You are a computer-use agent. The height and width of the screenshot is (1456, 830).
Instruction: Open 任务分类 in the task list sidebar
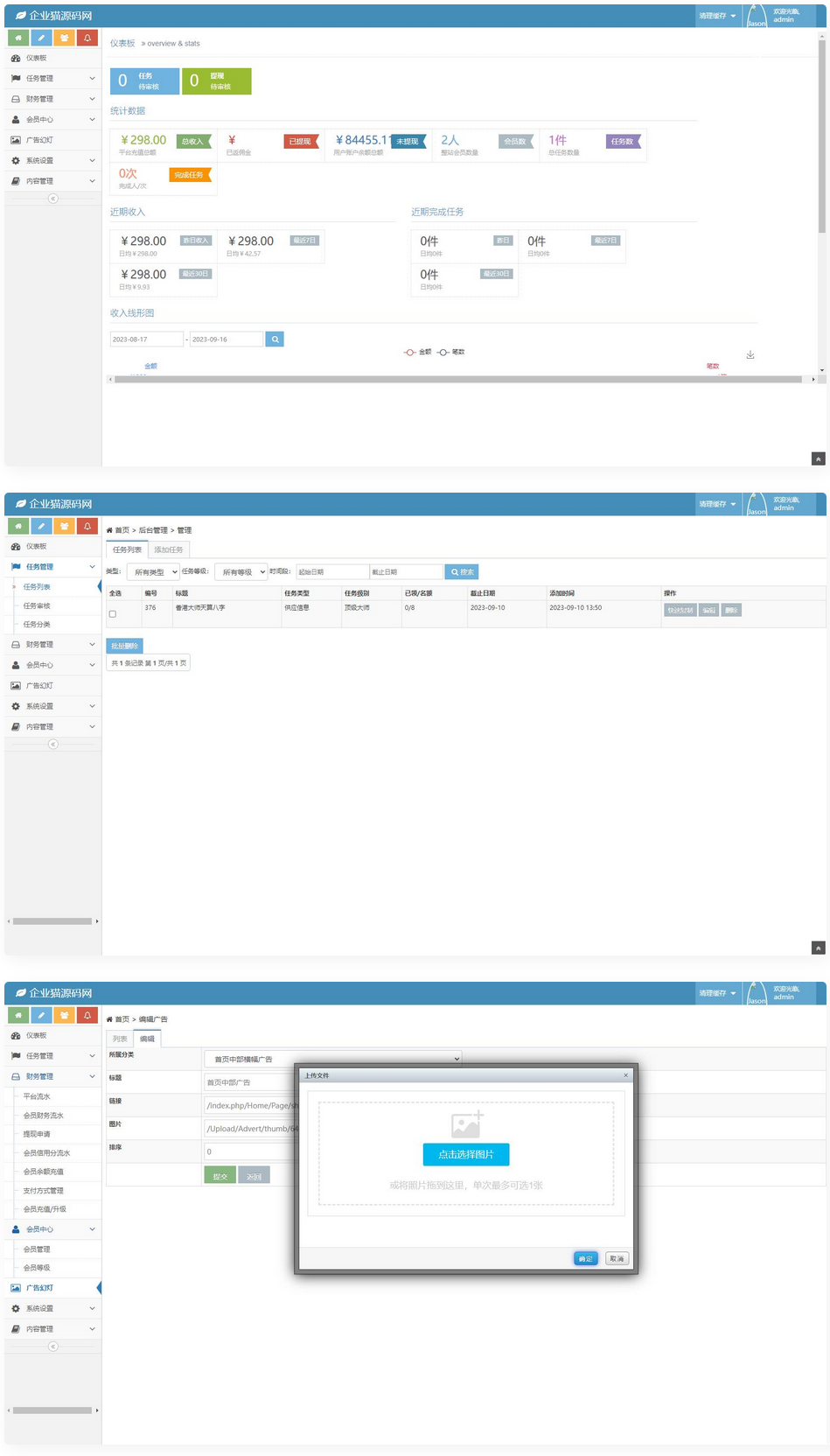click(x=37, y=624)
